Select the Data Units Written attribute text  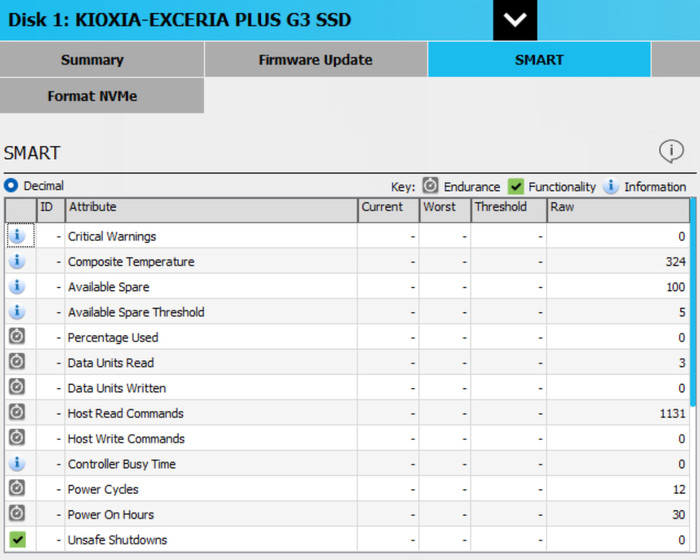(117, 388)
